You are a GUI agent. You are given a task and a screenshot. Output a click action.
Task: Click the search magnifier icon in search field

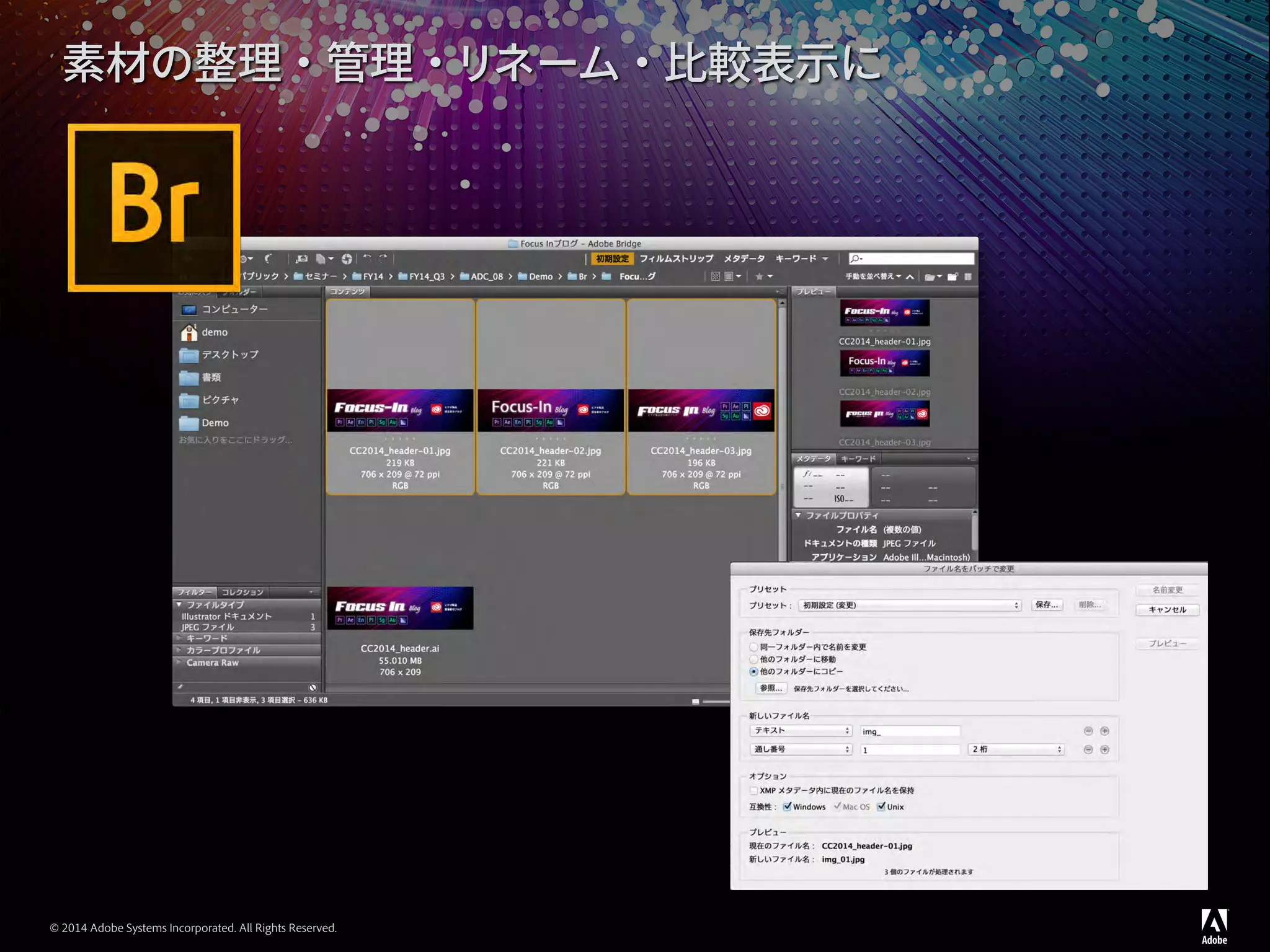(856, 258)
